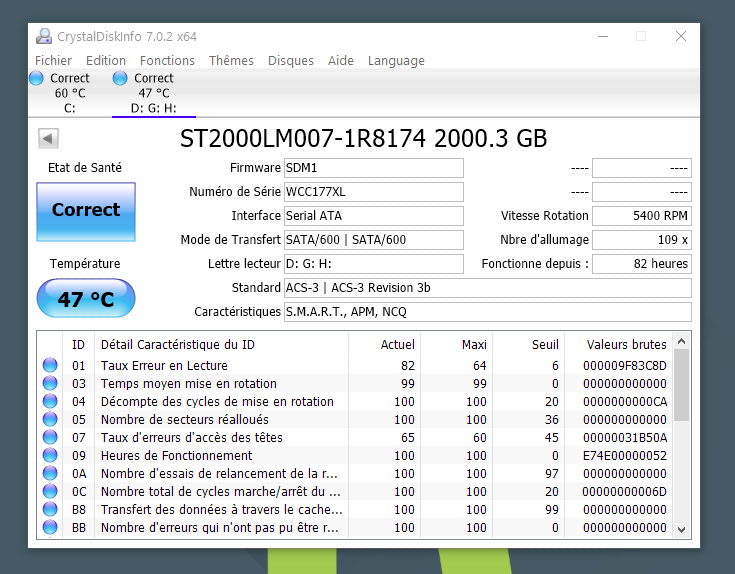The height and width of the screenshot is (574, 735).
Task: Click the Actuel column header
Action: pos(384,344)
